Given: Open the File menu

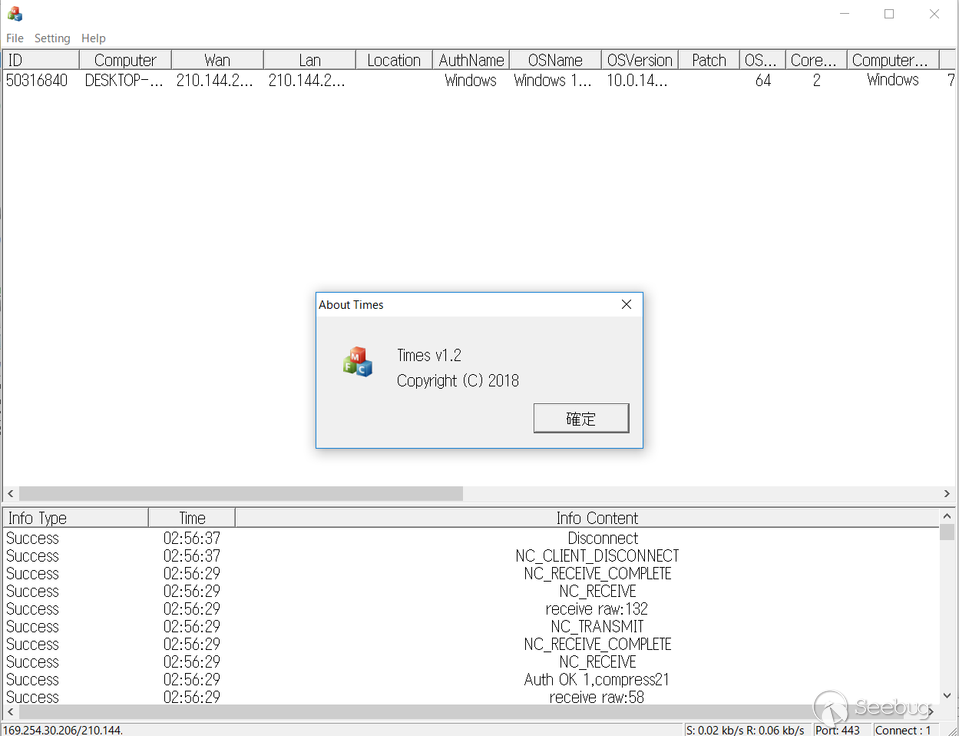Looking at the screenshot, I should click(x=15, y=38).
